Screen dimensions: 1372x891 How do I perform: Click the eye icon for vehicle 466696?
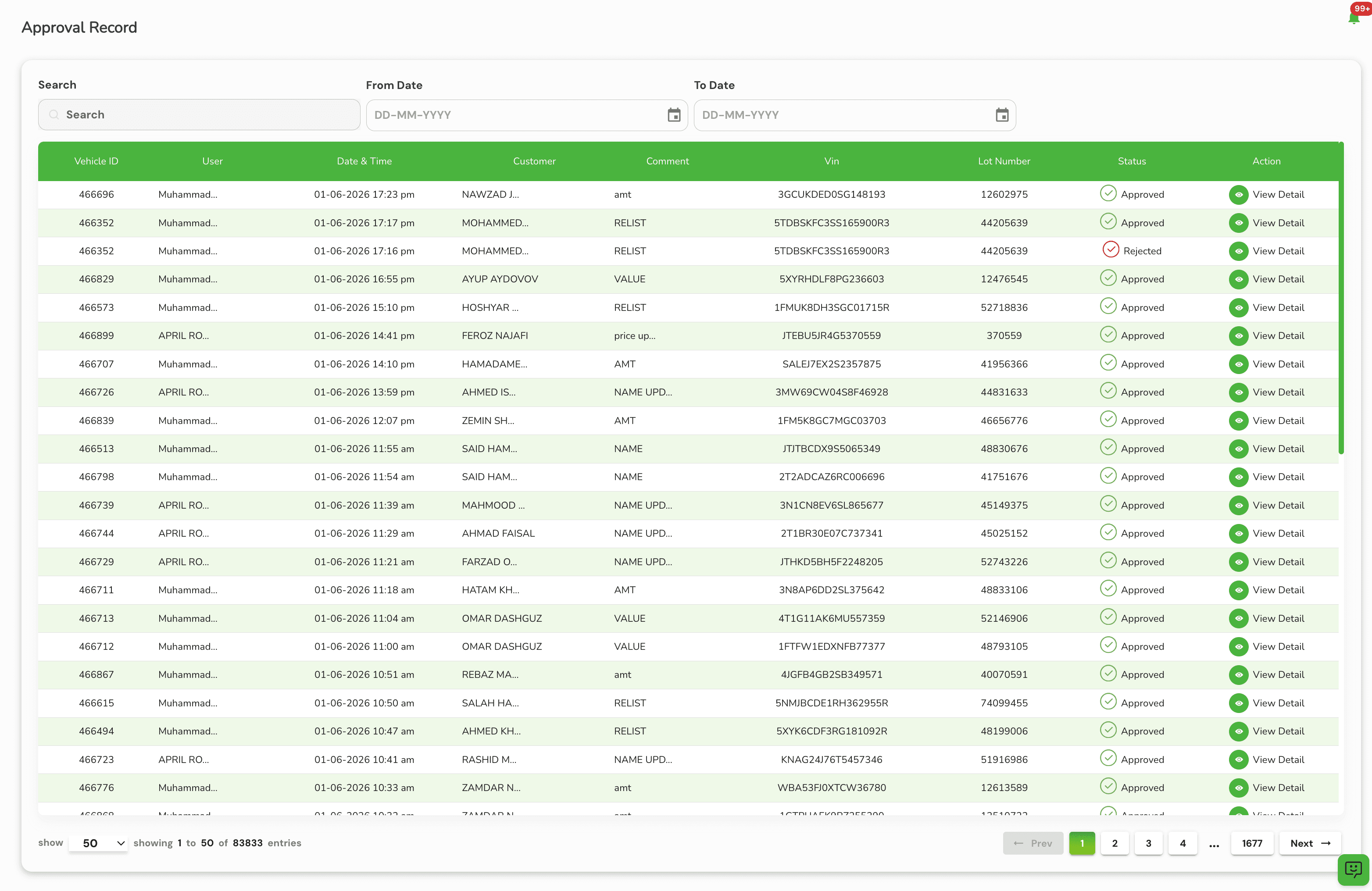tap(1239, 195)
